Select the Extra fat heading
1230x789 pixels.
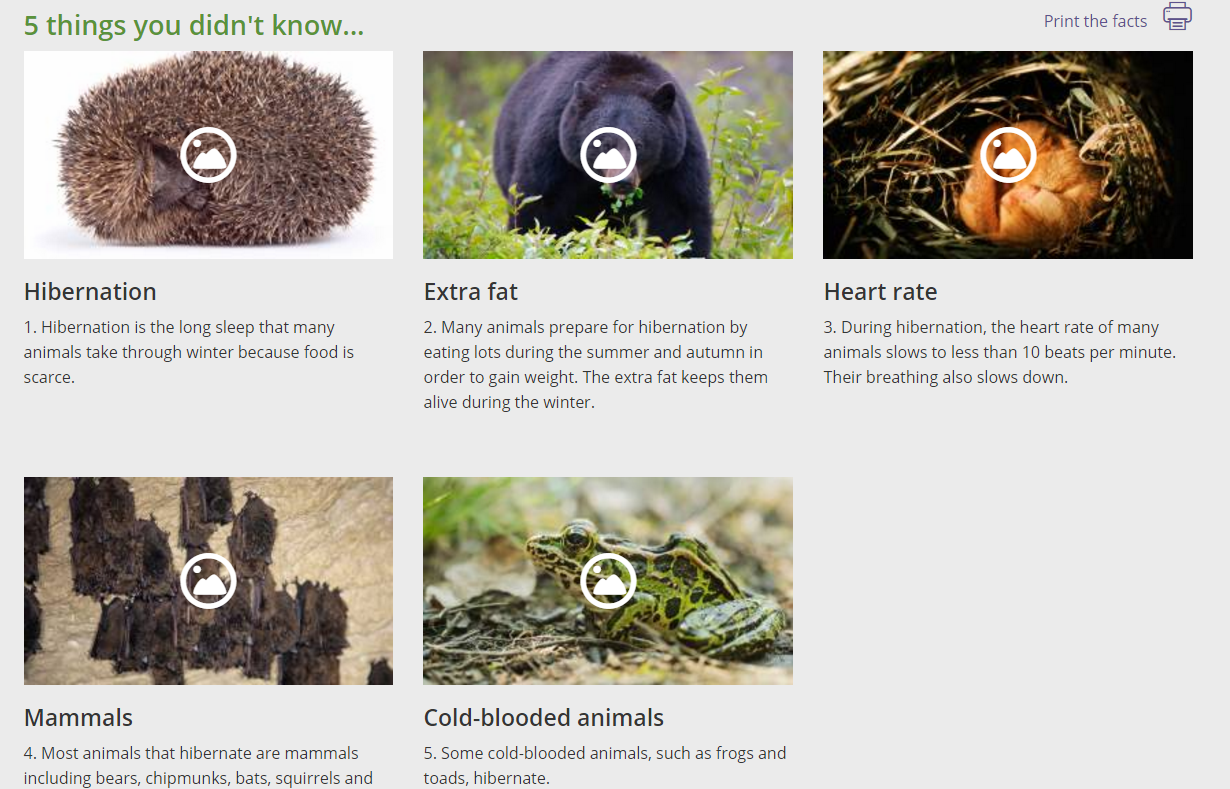point(471,292)
